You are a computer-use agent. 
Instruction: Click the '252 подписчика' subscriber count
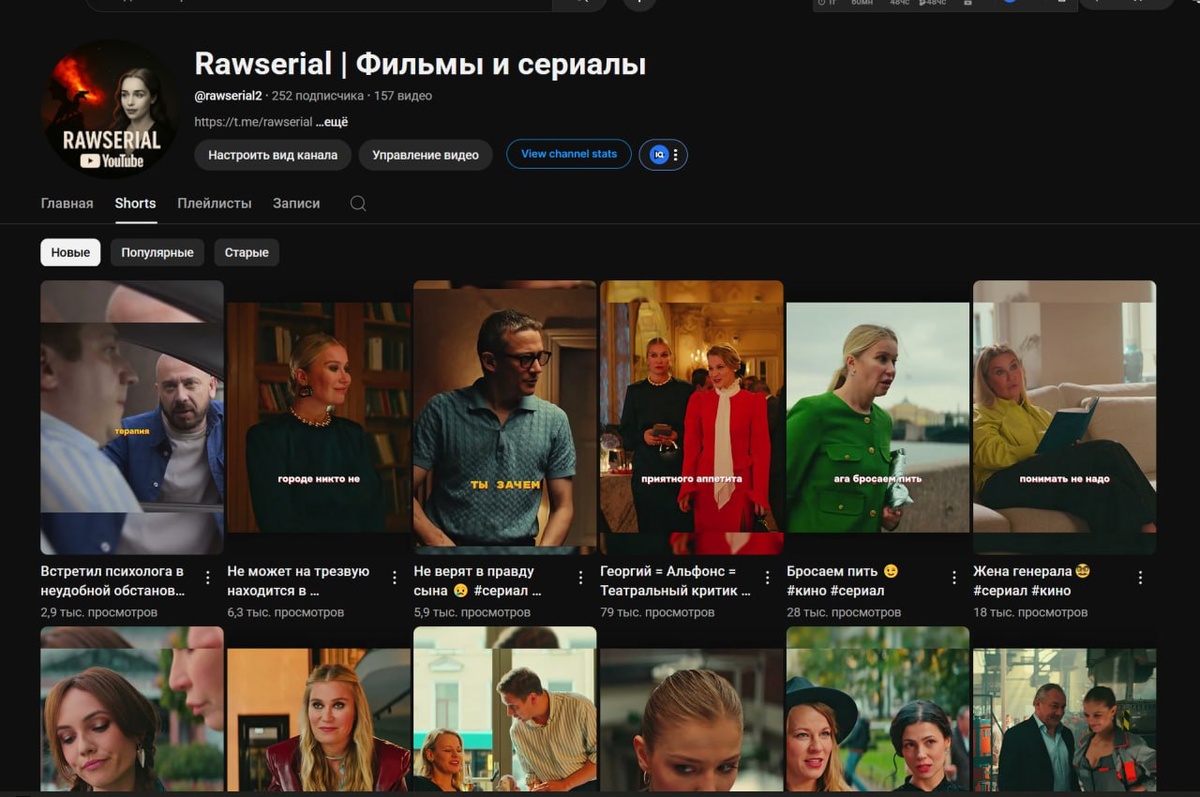coord(318,96)
